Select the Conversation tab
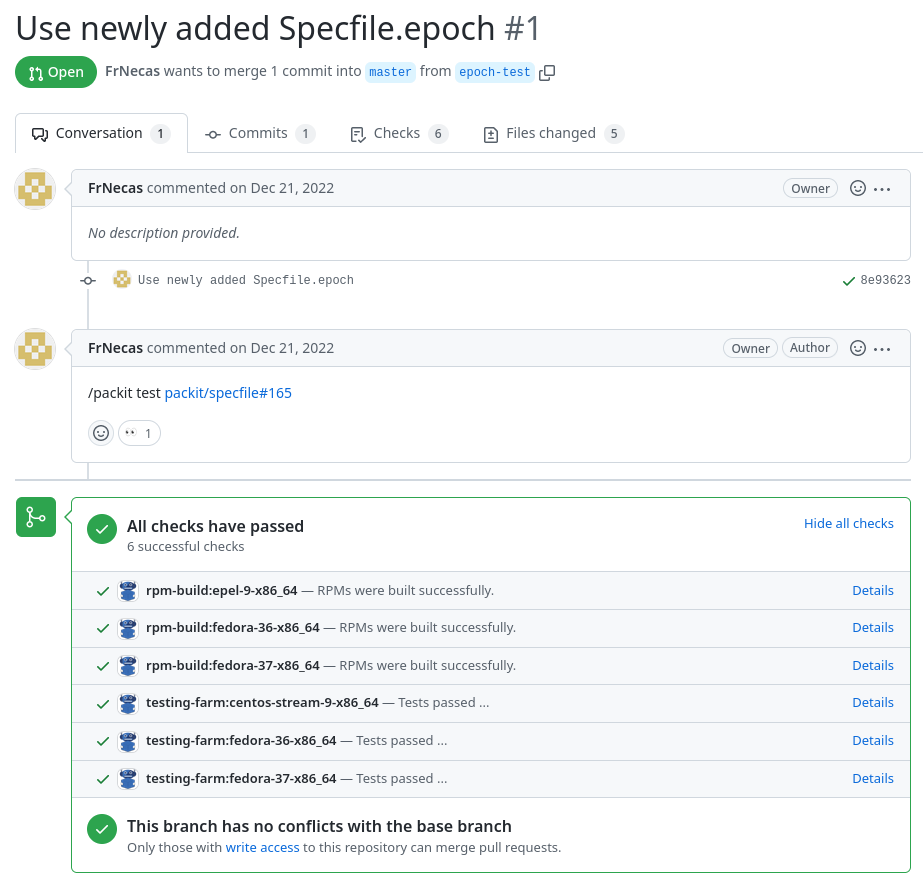 (x=101, y=133)
